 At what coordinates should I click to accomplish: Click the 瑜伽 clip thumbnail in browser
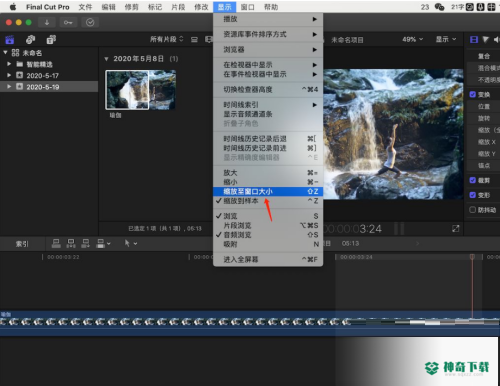[x=140, y=90]
